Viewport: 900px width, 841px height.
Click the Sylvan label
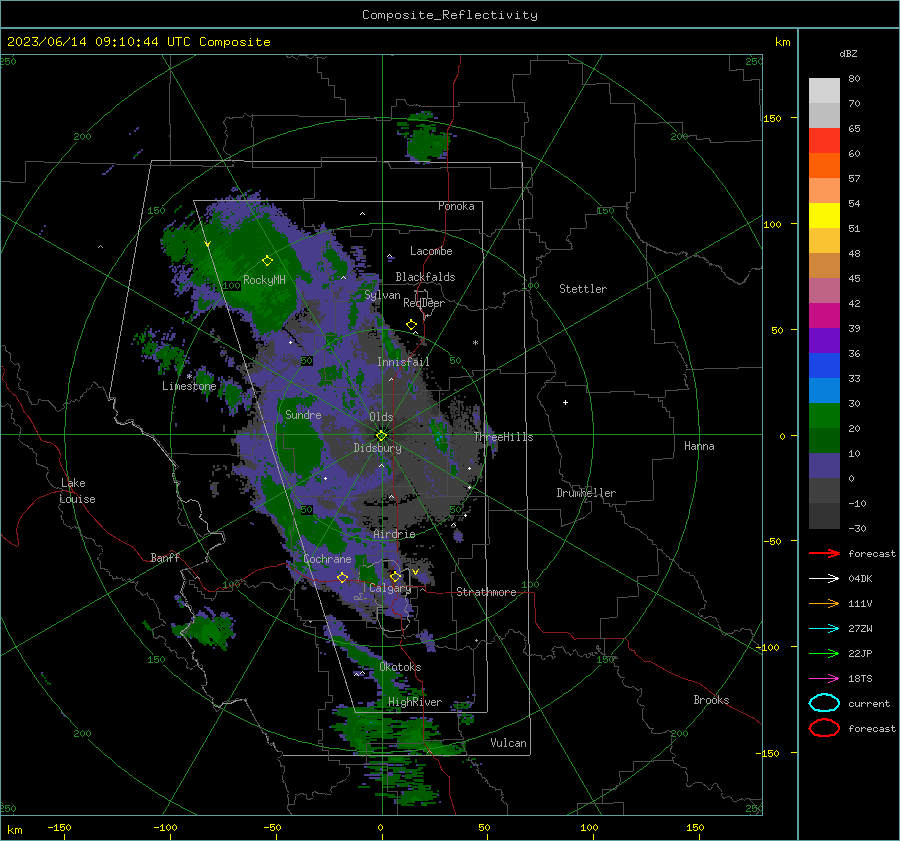382,295
